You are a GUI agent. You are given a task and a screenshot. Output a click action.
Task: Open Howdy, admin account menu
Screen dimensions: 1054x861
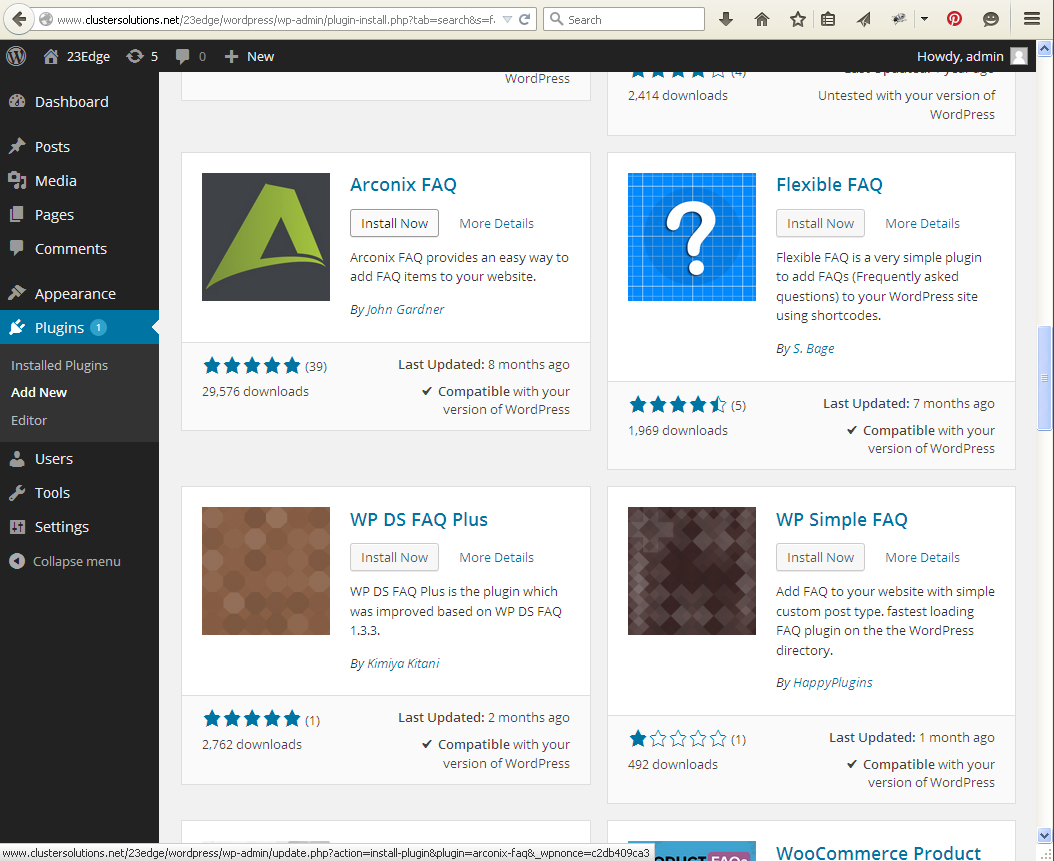click(x=960, y=56)
